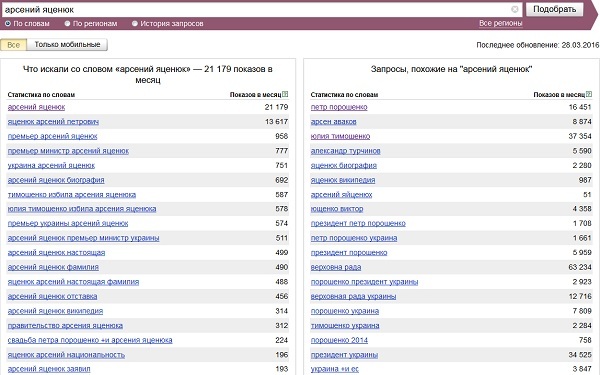The height and width of the screenshot is (375, 600).
Task: Open премьер арсений яценюк link
Action: (52, 136)
